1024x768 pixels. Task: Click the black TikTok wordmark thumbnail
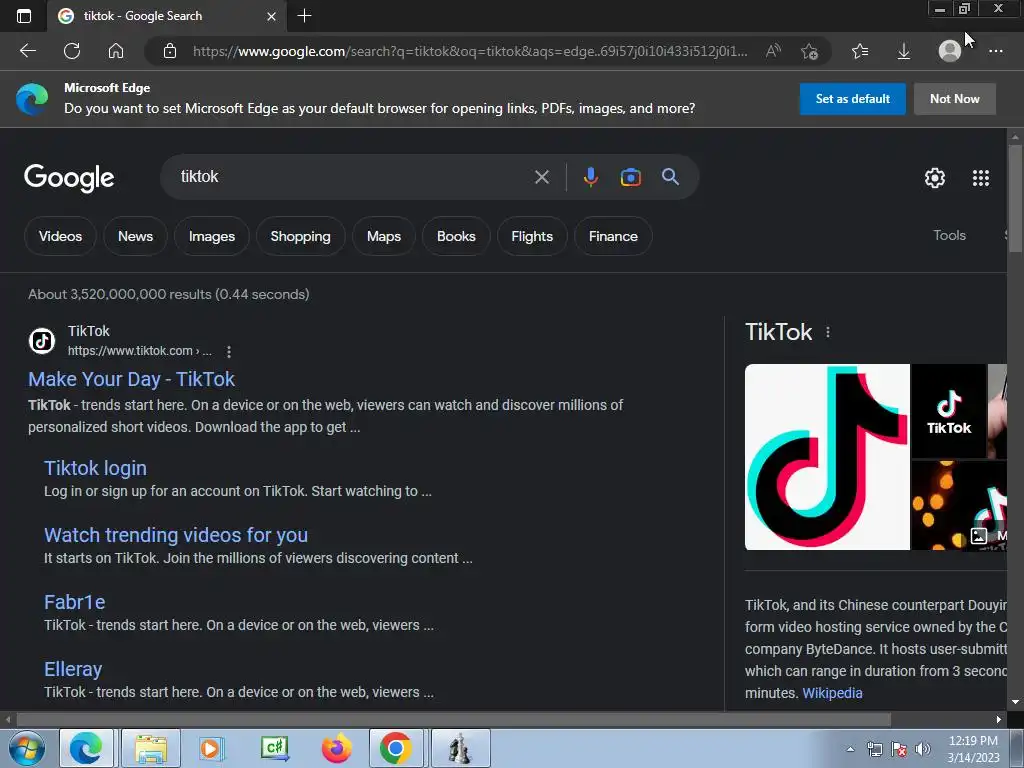point(948,411)
